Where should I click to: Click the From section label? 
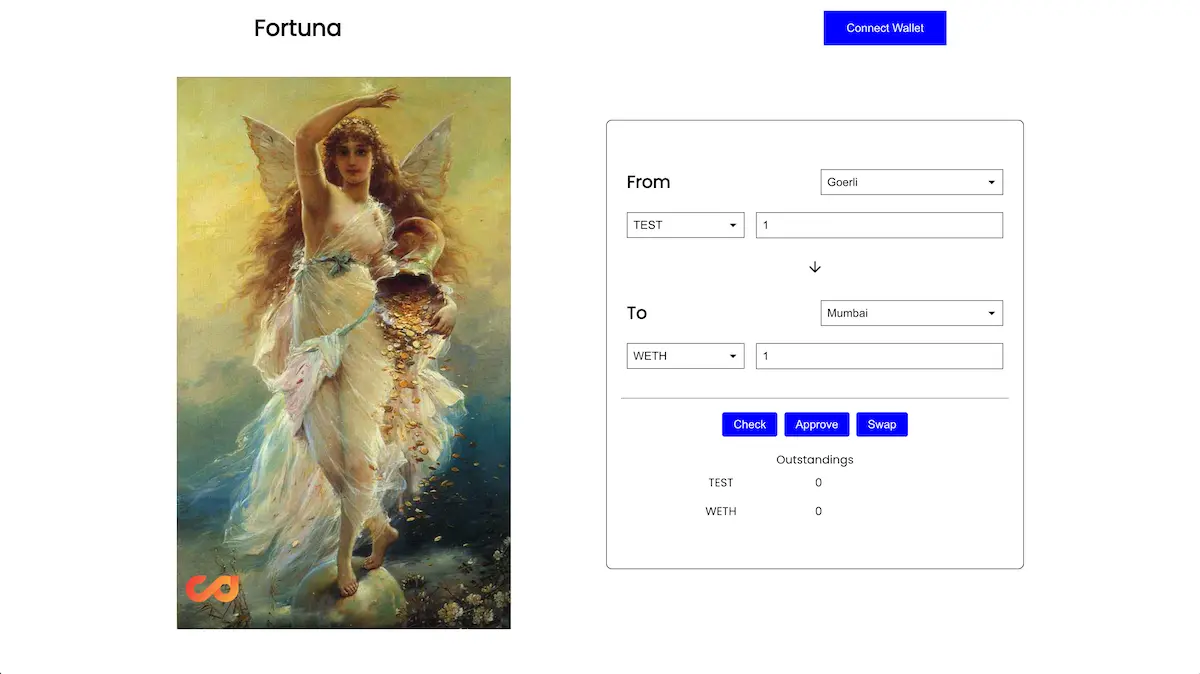[x=648, y=182]
